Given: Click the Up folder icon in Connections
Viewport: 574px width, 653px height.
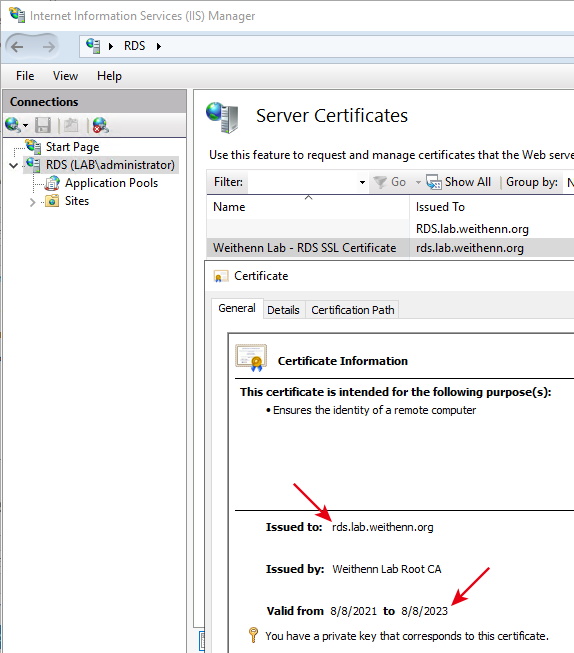Looking at the screenshot, I should point(71,125).
